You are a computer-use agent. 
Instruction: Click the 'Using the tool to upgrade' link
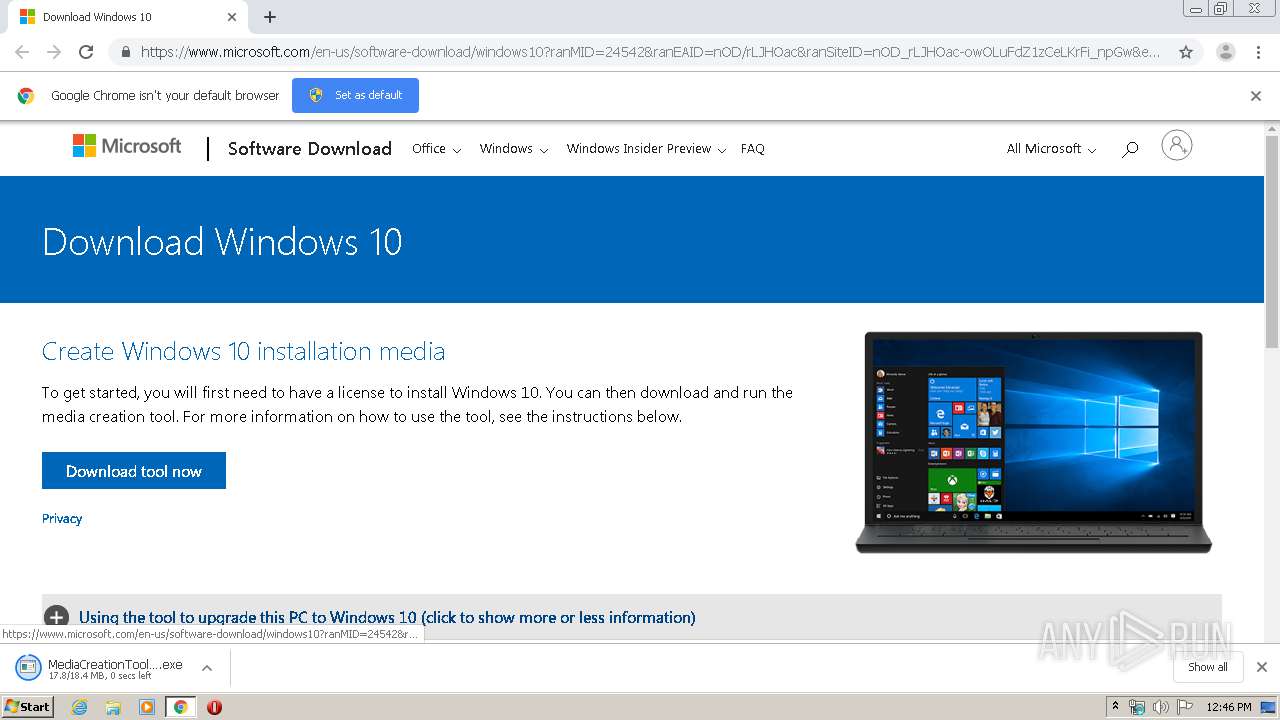click(x=387, y=618)
